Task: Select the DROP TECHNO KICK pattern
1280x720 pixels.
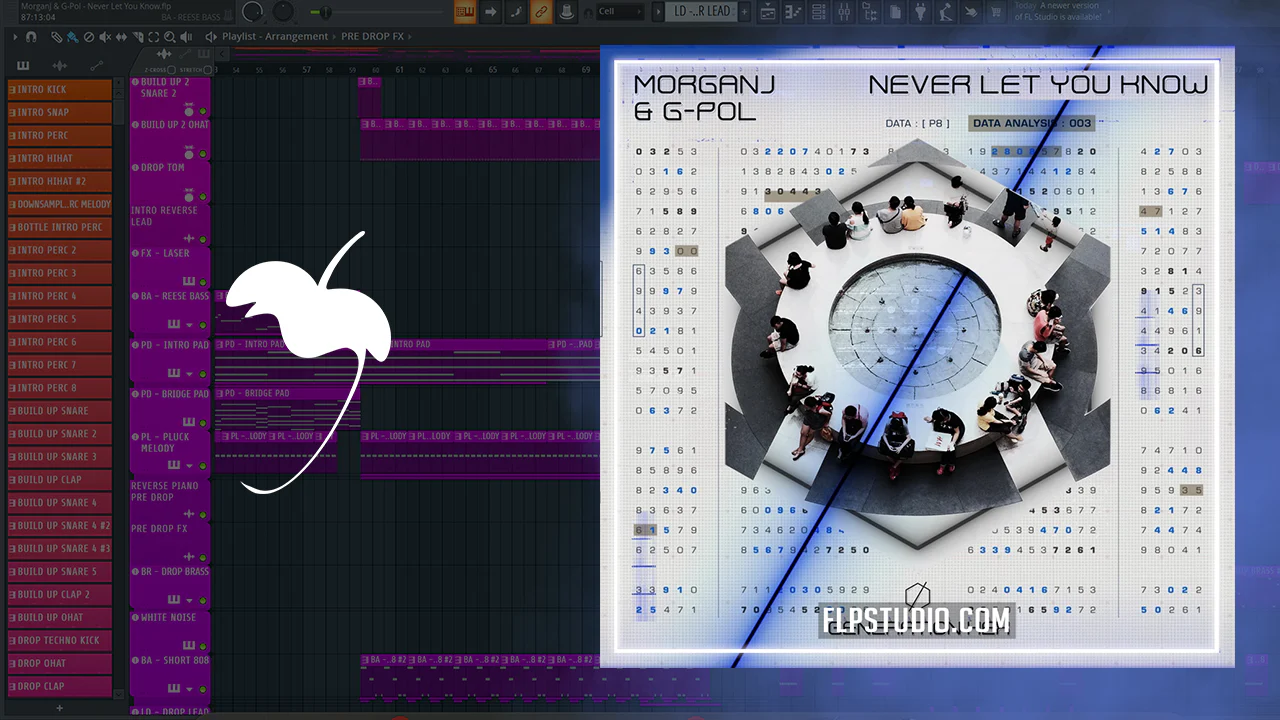Action: (x=60, y=641)
